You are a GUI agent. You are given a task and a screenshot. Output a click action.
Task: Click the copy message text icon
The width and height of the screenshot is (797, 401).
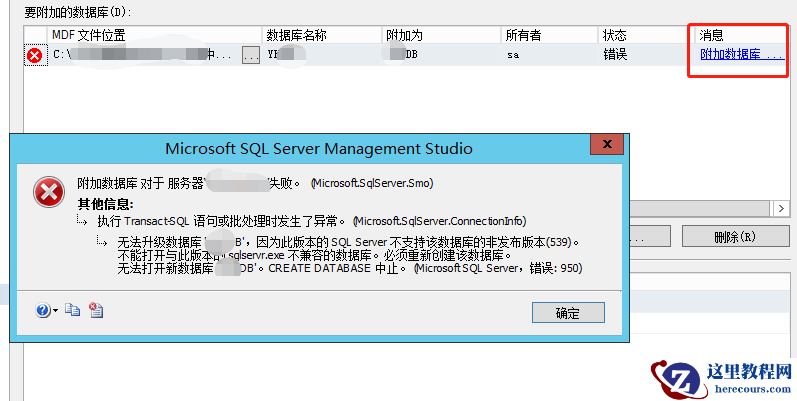72,311
